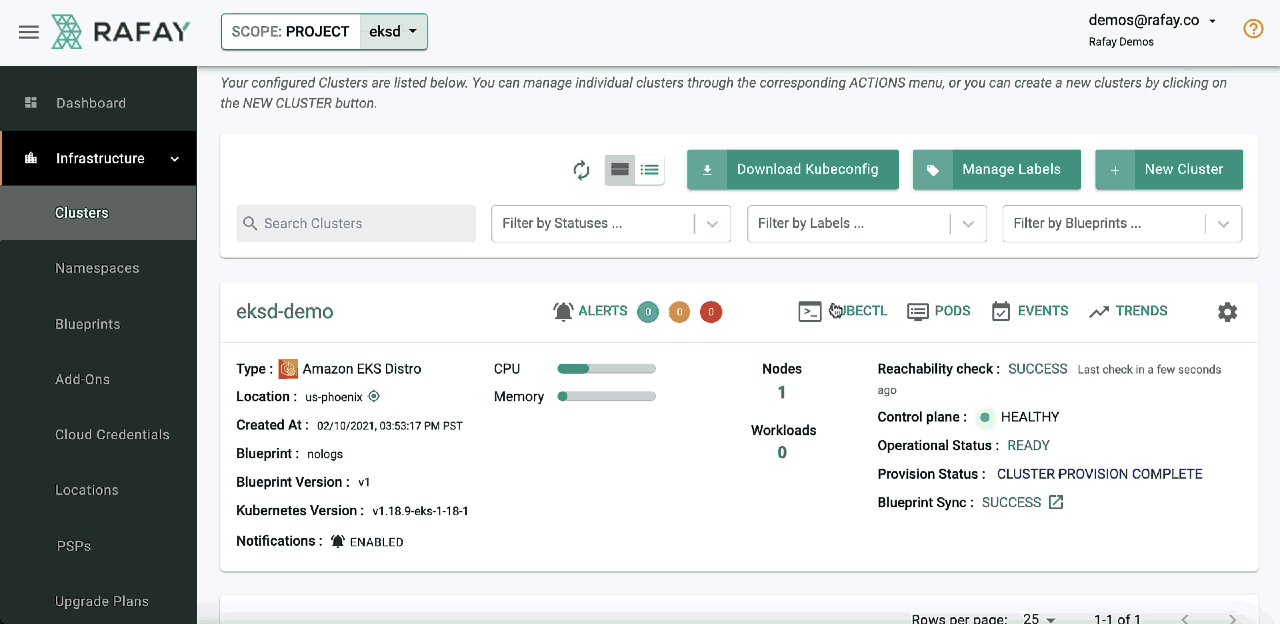This screenshot has width=1280, height=624.
Task: Open the Blueprint Sync external link icon
Action: (x=1056, y=502)
